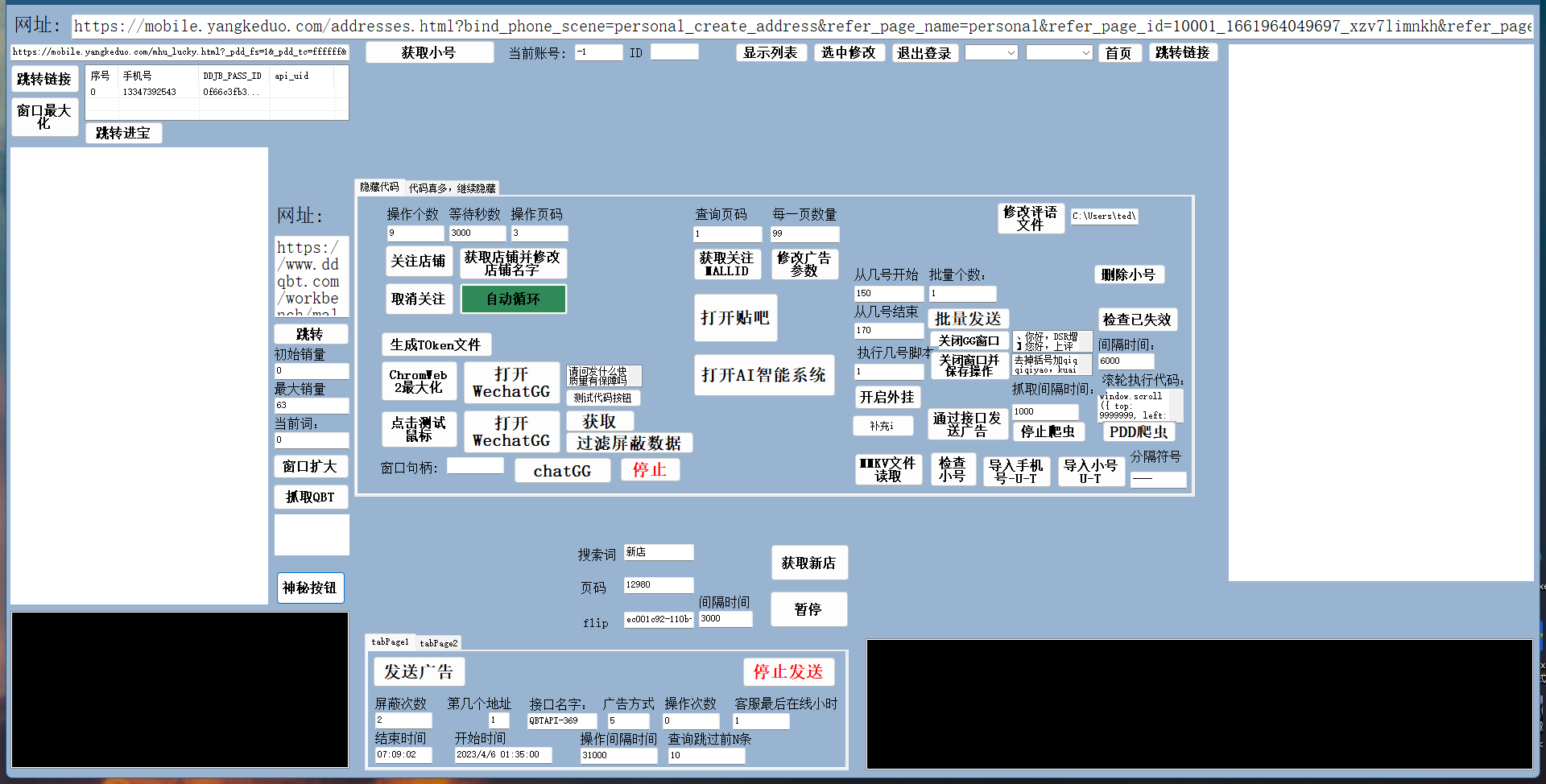Click the 生成TOken文件 button

(x=436, y=345)
